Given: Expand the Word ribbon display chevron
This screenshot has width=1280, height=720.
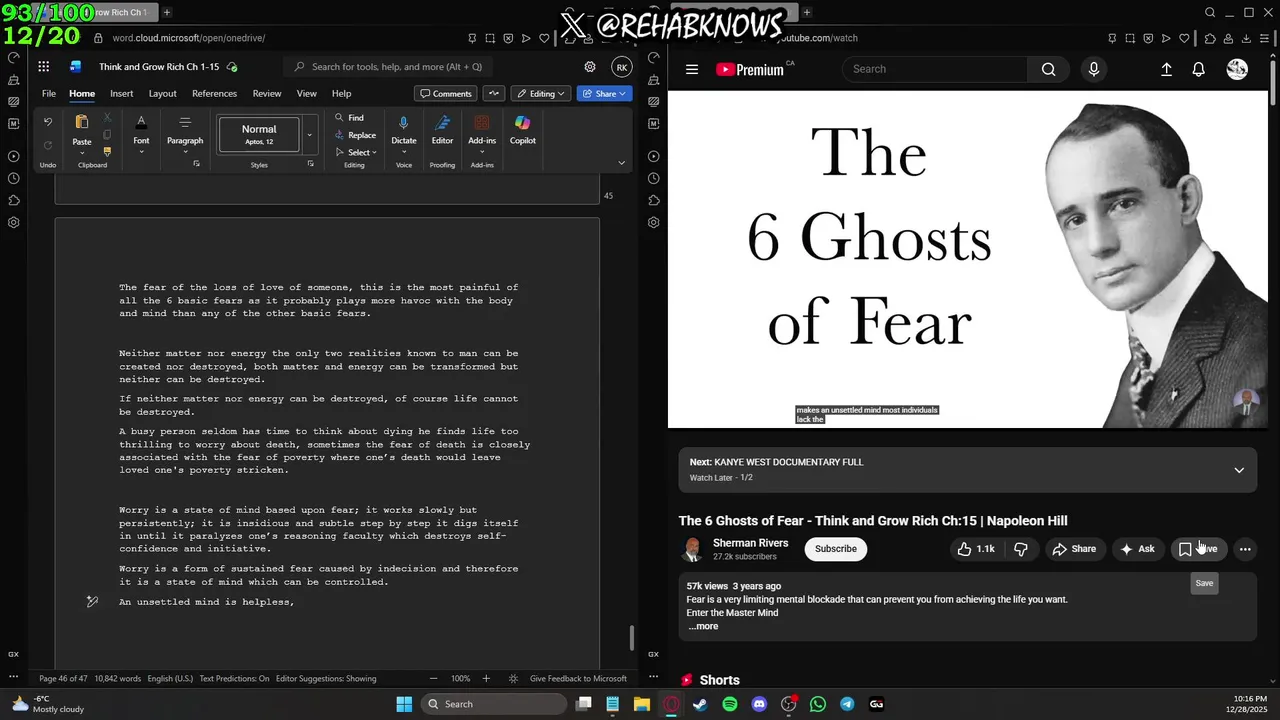Looking at the screenshot, I should tap(621, 163).
